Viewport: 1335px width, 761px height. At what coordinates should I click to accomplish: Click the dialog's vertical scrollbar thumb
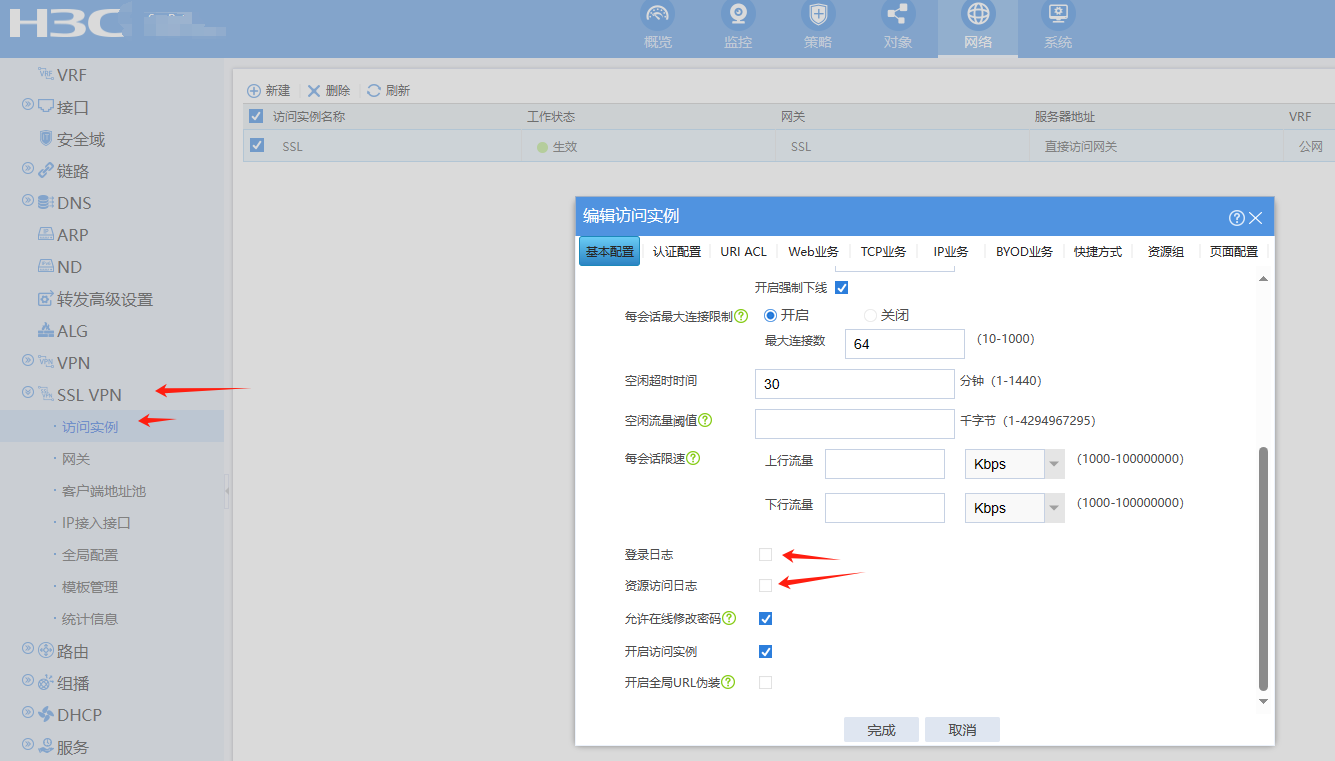click(1263, 568)
